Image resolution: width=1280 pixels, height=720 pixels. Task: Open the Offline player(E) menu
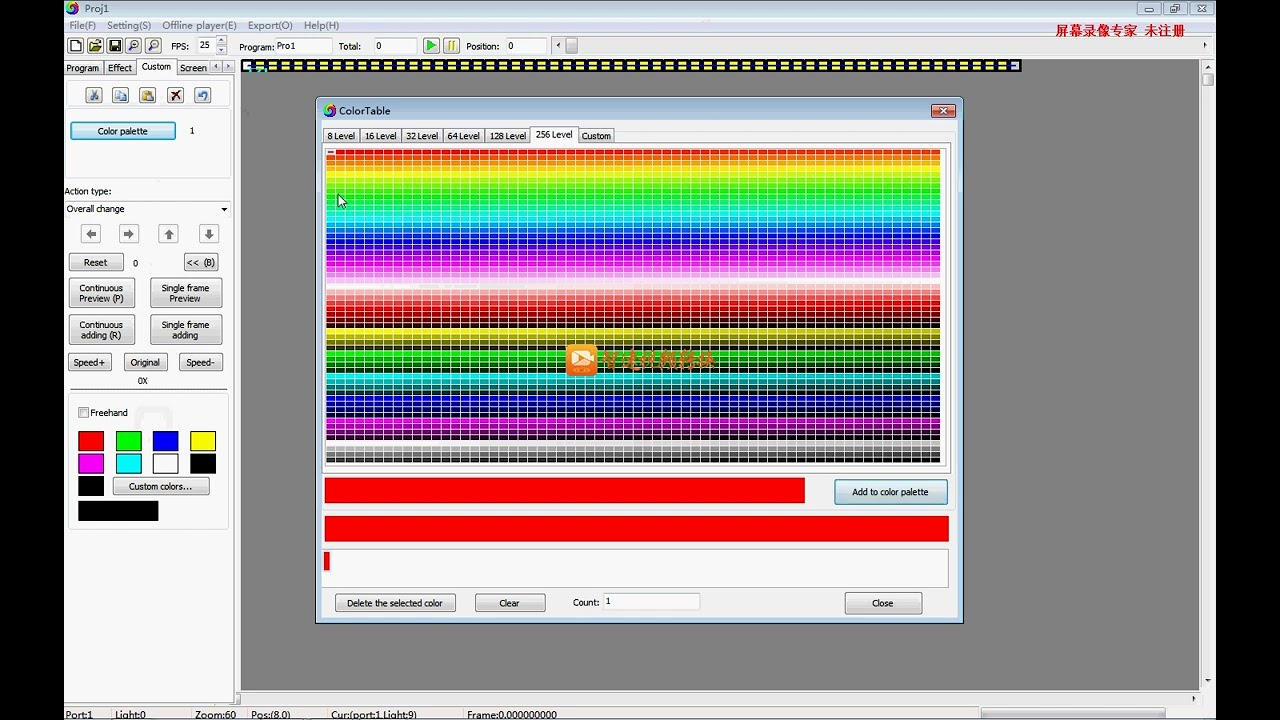[x=200, y=25]
